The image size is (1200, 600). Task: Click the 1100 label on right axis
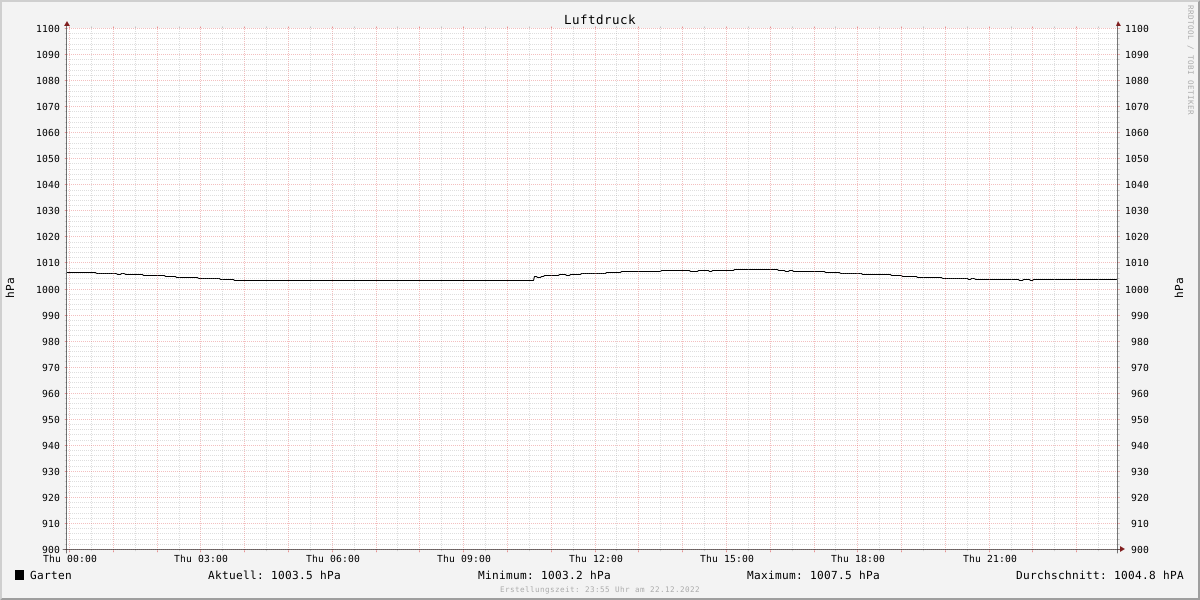(1137, 29)
